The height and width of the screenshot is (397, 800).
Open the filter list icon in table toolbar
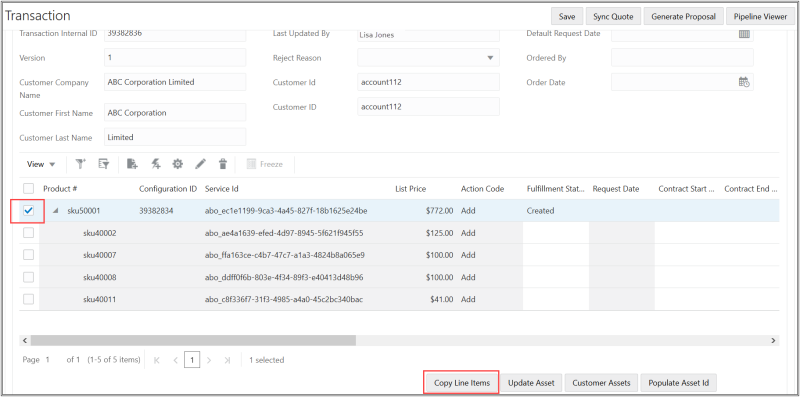(104, 164)
